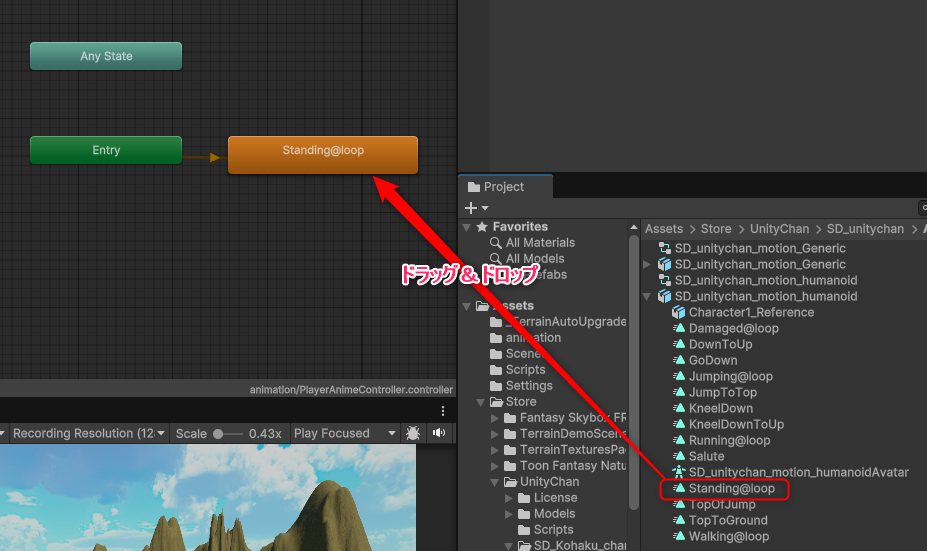927x551 pixels.
Task: Click the star icon next to Favorites
Action: tap(481, 227)
